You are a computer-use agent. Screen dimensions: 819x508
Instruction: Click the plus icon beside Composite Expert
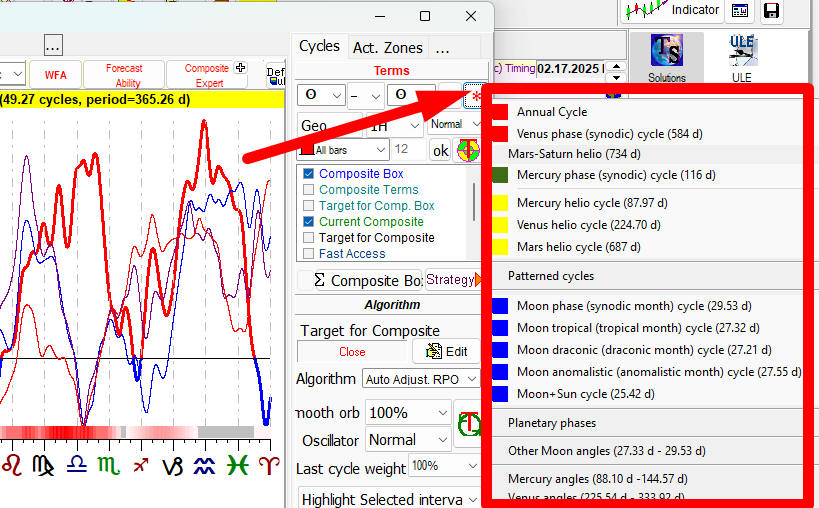pos(239,69)
